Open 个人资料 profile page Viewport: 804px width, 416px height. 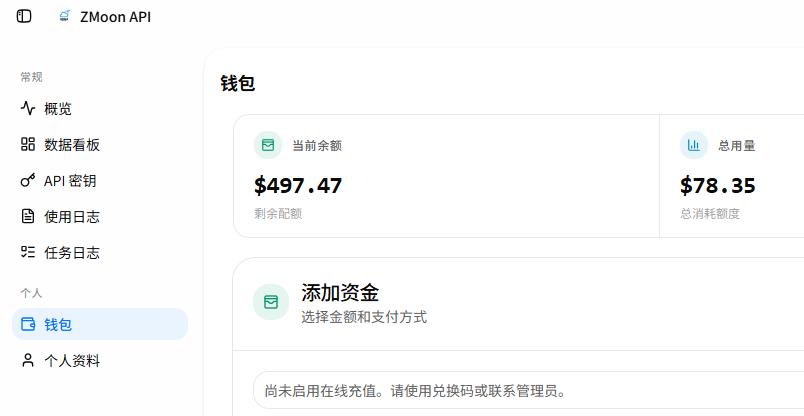coord(100,361)
